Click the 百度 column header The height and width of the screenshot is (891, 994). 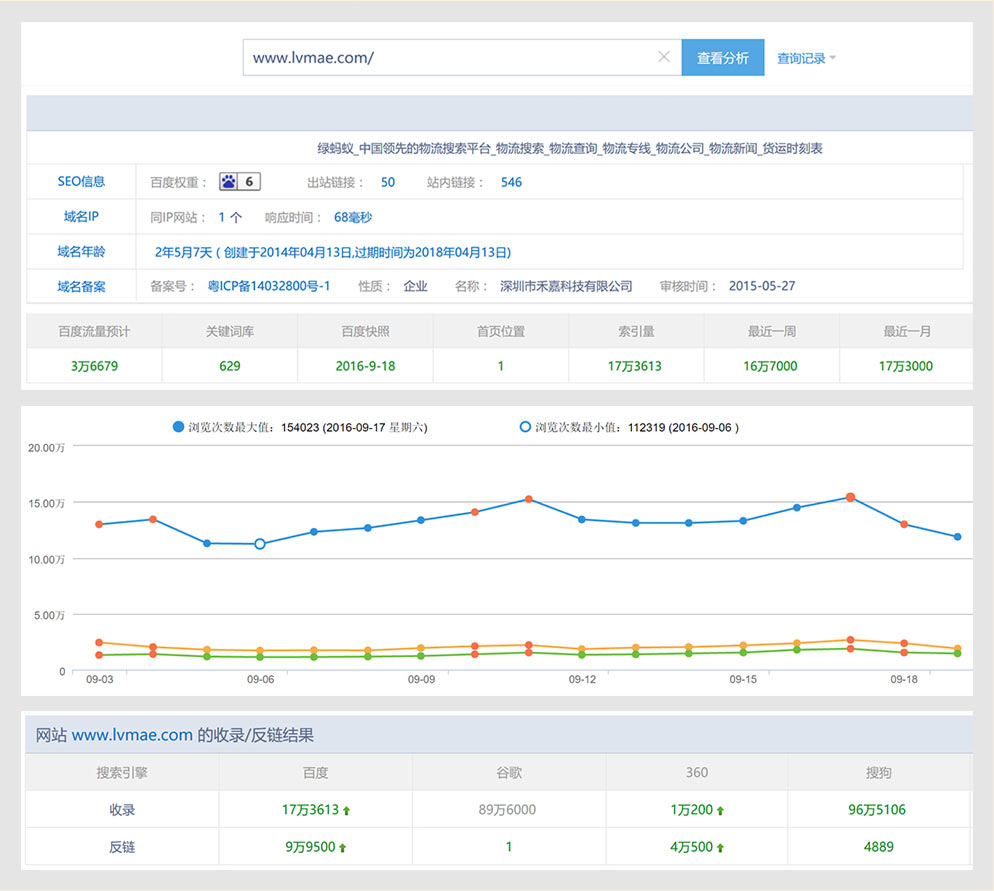(x=315, y=772)
